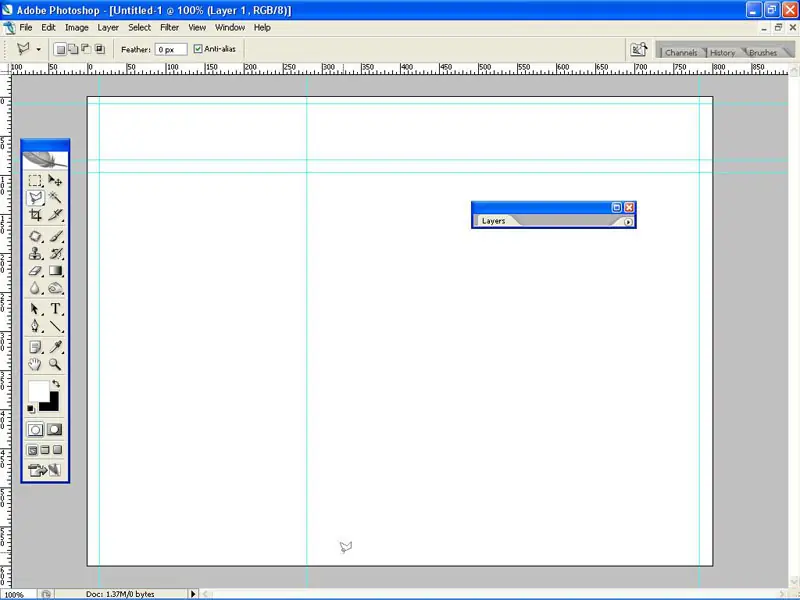Image resolution: width=800 pixels, height=600 pixels.
Task: Open the Layer menu
Action: coord(108,28)
